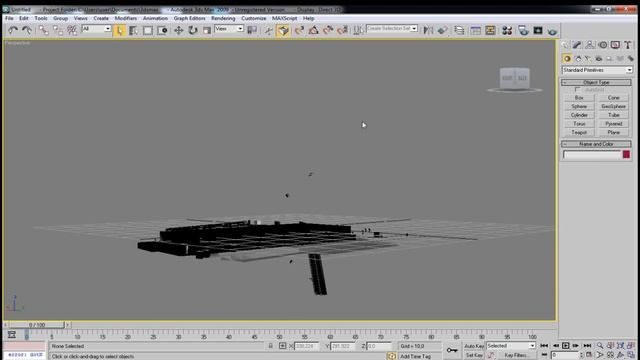
Task: Click the Align tool icon
Action: (442, 30)
